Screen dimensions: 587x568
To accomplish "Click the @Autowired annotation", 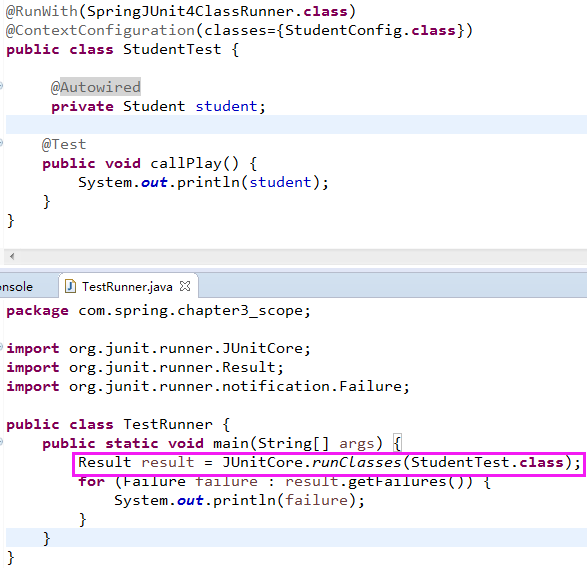I will pos(95,87).
